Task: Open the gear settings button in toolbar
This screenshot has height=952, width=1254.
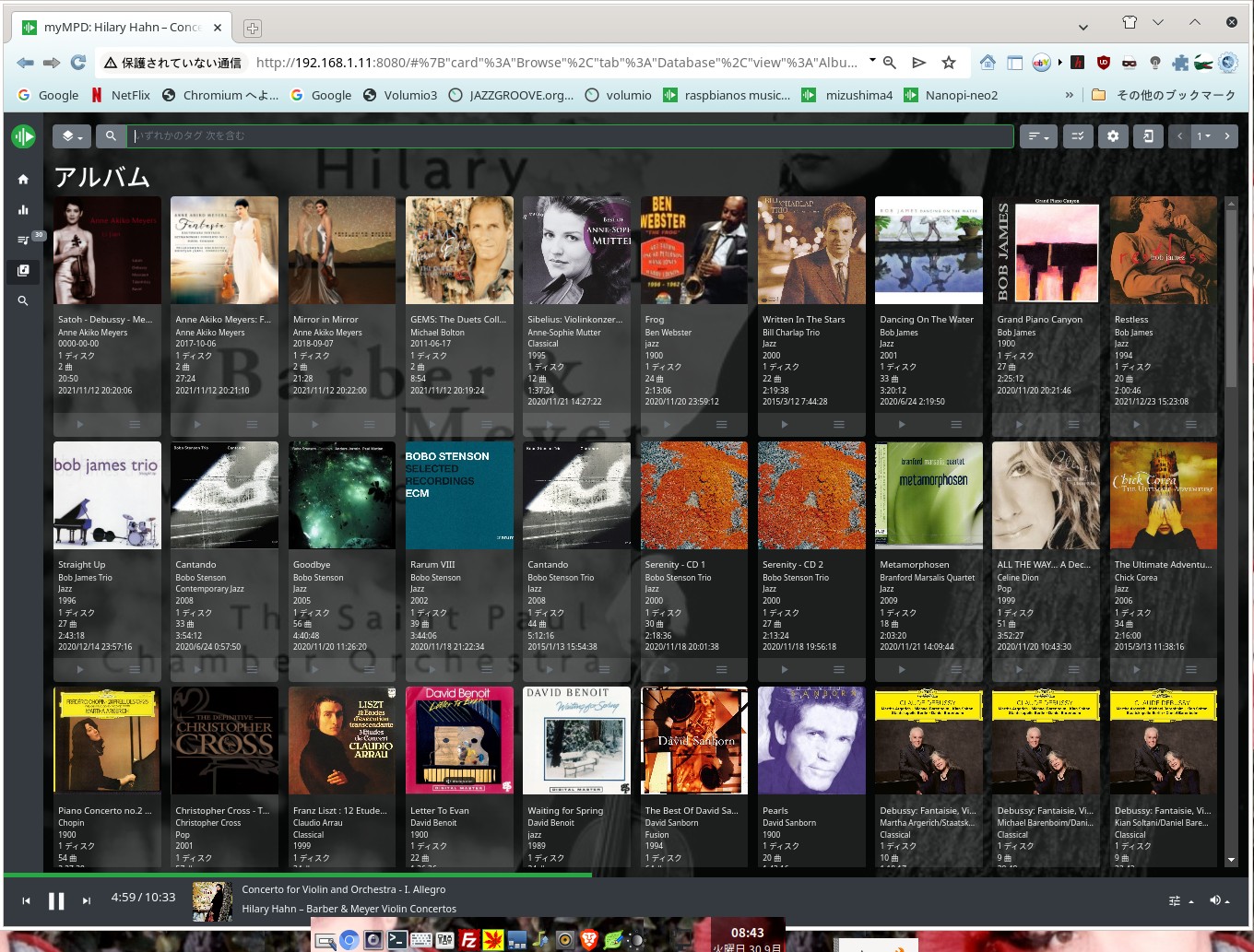Action: 1113,136
